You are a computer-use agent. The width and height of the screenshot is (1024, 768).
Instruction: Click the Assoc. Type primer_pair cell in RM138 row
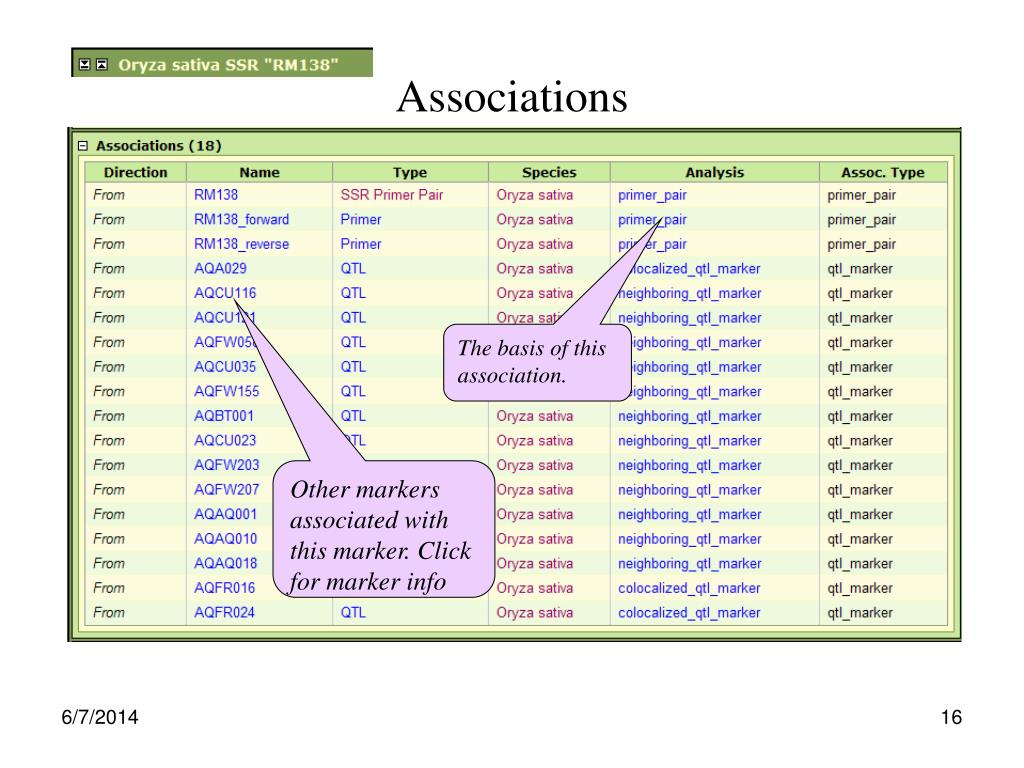(861, 195)
